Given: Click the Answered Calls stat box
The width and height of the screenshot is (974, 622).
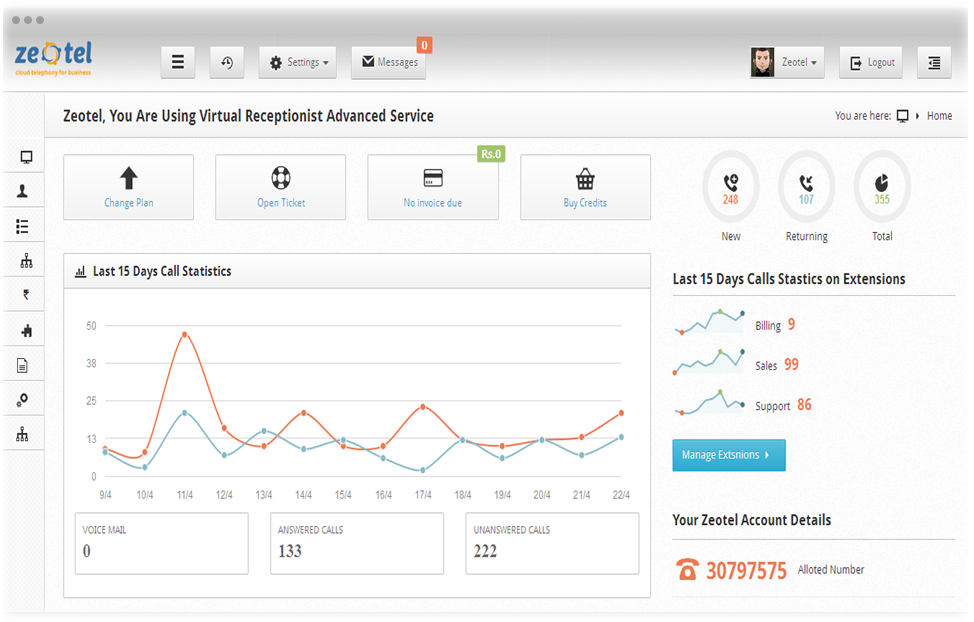Looking at the screenshot, I should pos(357,543).
